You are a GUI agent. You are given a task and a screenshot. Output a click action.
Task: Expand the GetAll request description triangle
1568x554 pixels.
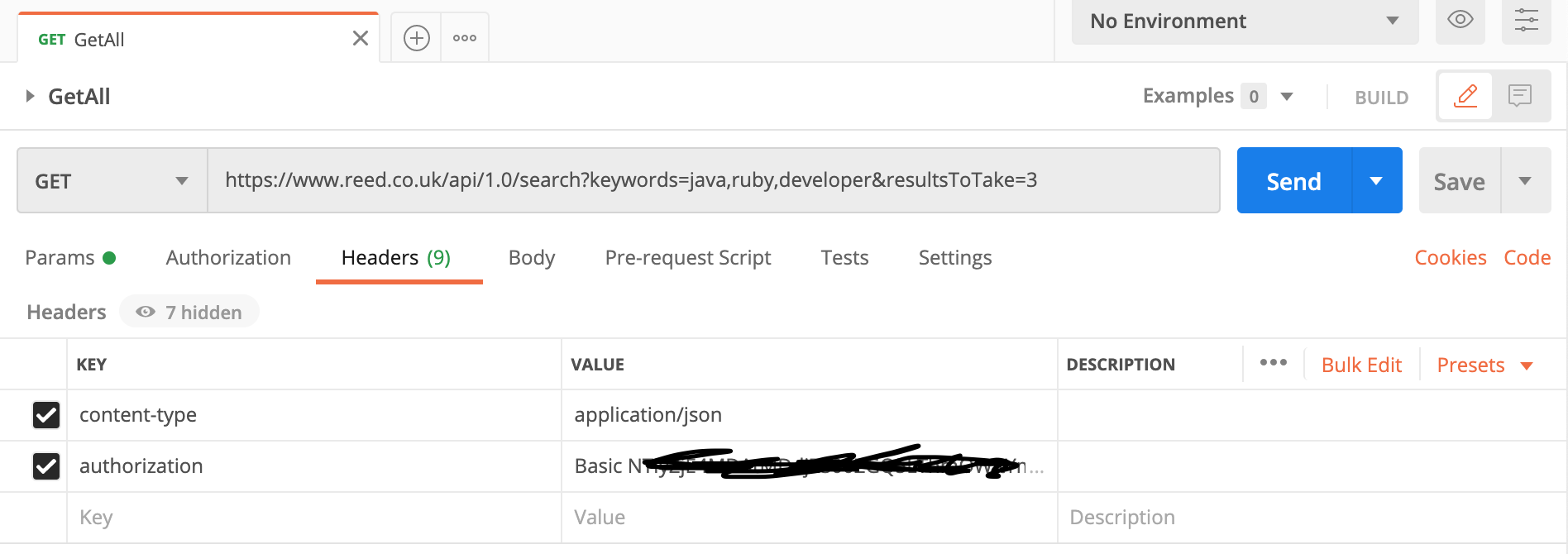[x=30, y=96]
